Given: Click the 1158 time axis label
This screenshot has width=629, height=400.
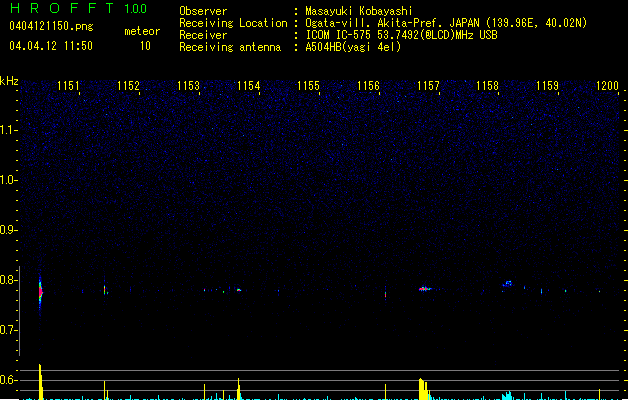Looking at the screenshot, I should coord(487,86).
